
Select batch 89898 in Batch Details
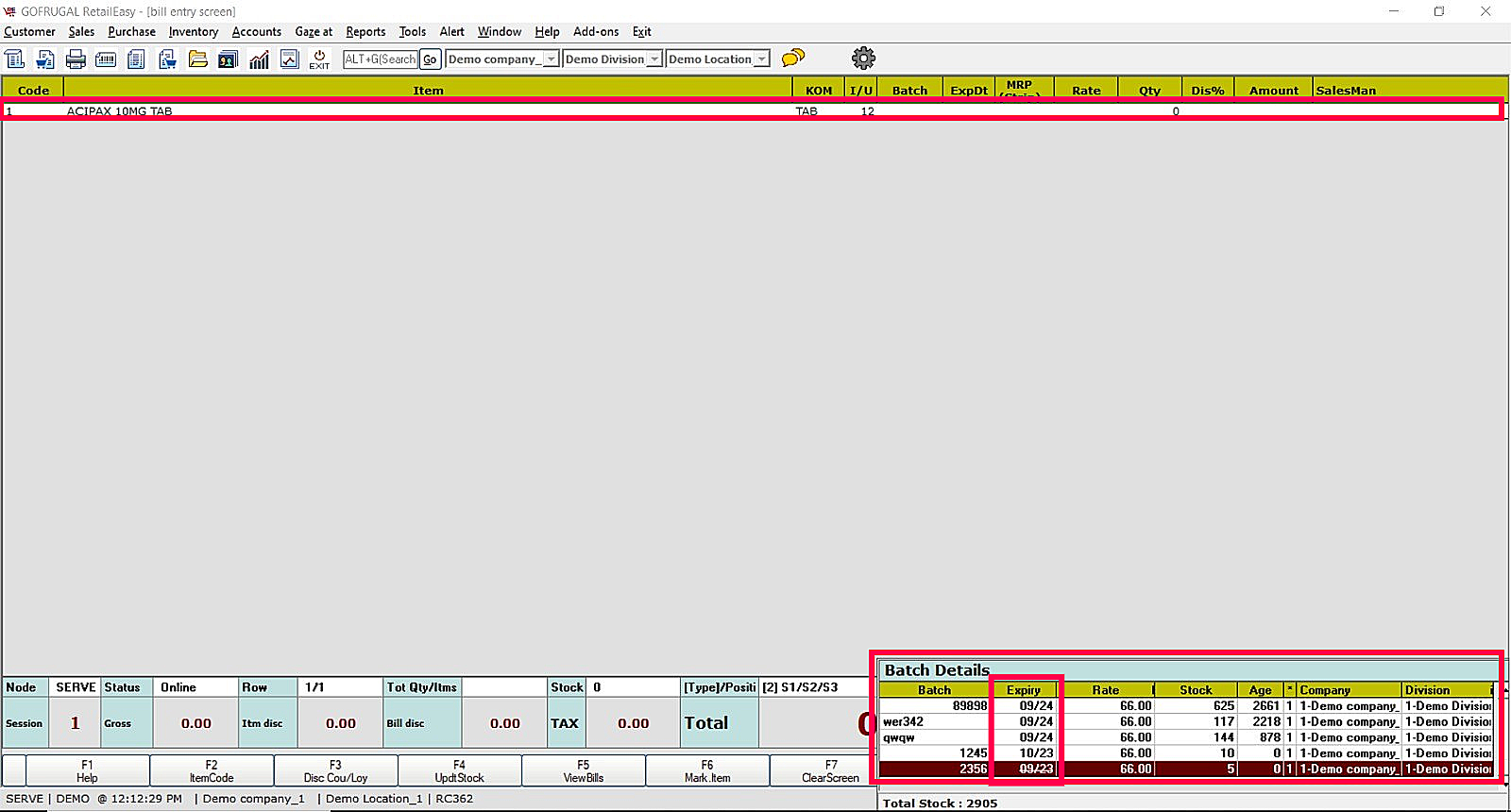pos(1186,705)
